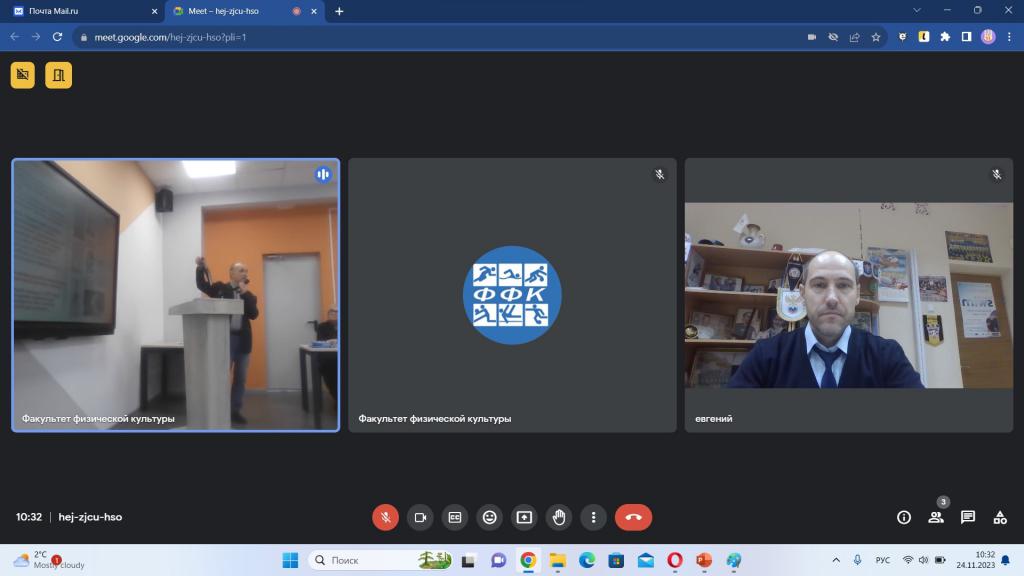Expand the system tray hidden icons chevron
This screenshot has width=1024, height=576.
[836, 560]
